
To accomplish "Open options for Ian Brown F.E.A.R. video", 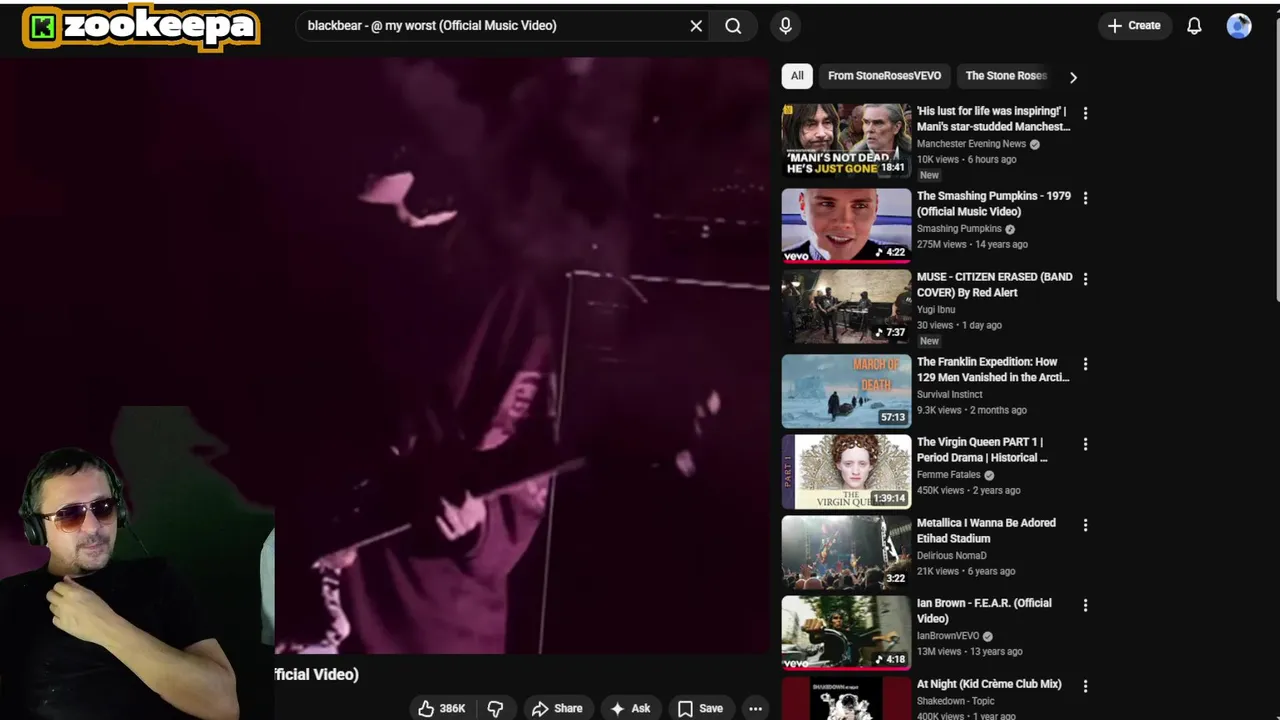I will point(1085,605).
